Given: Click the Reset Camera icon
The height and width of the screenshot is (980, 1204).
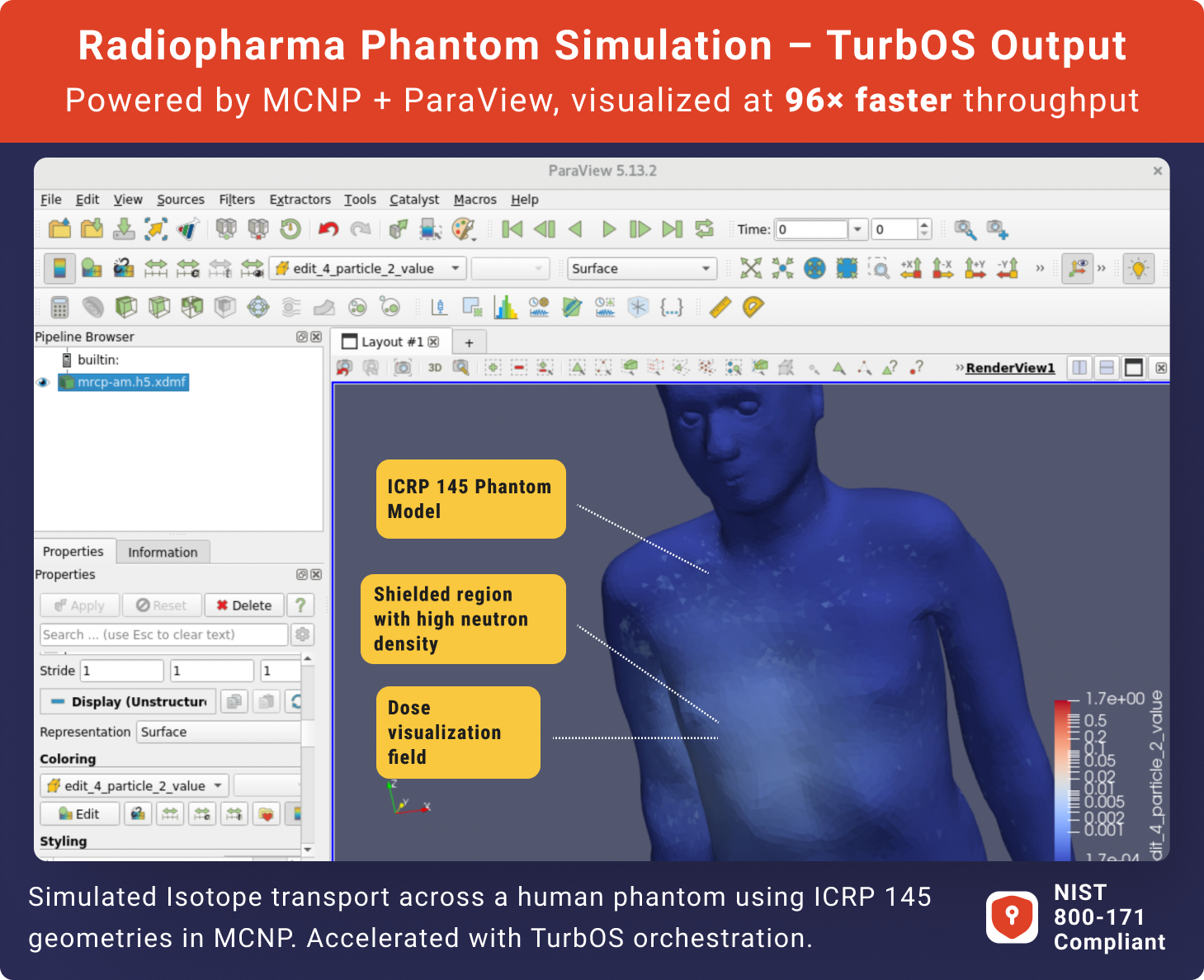Looking at the screenshot, I should coord(750,268).
